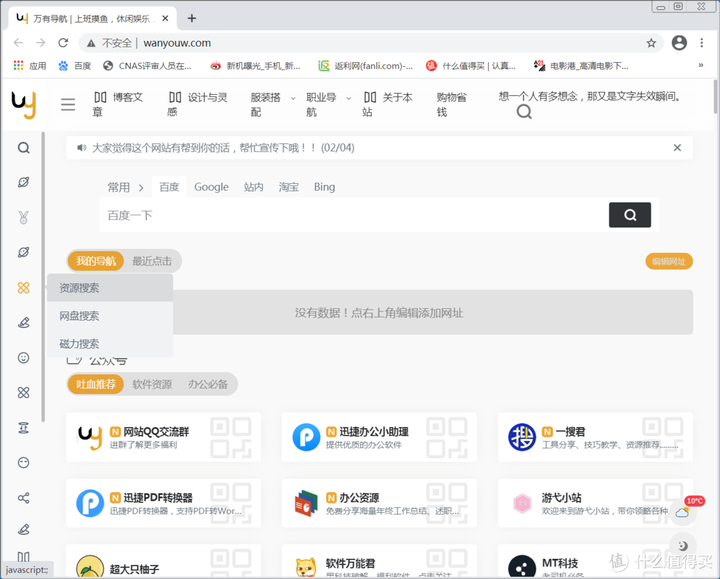The image size is (720, 579).
Task: Expand 职业导航 dropdown arrow
Action: click(349, 98)
